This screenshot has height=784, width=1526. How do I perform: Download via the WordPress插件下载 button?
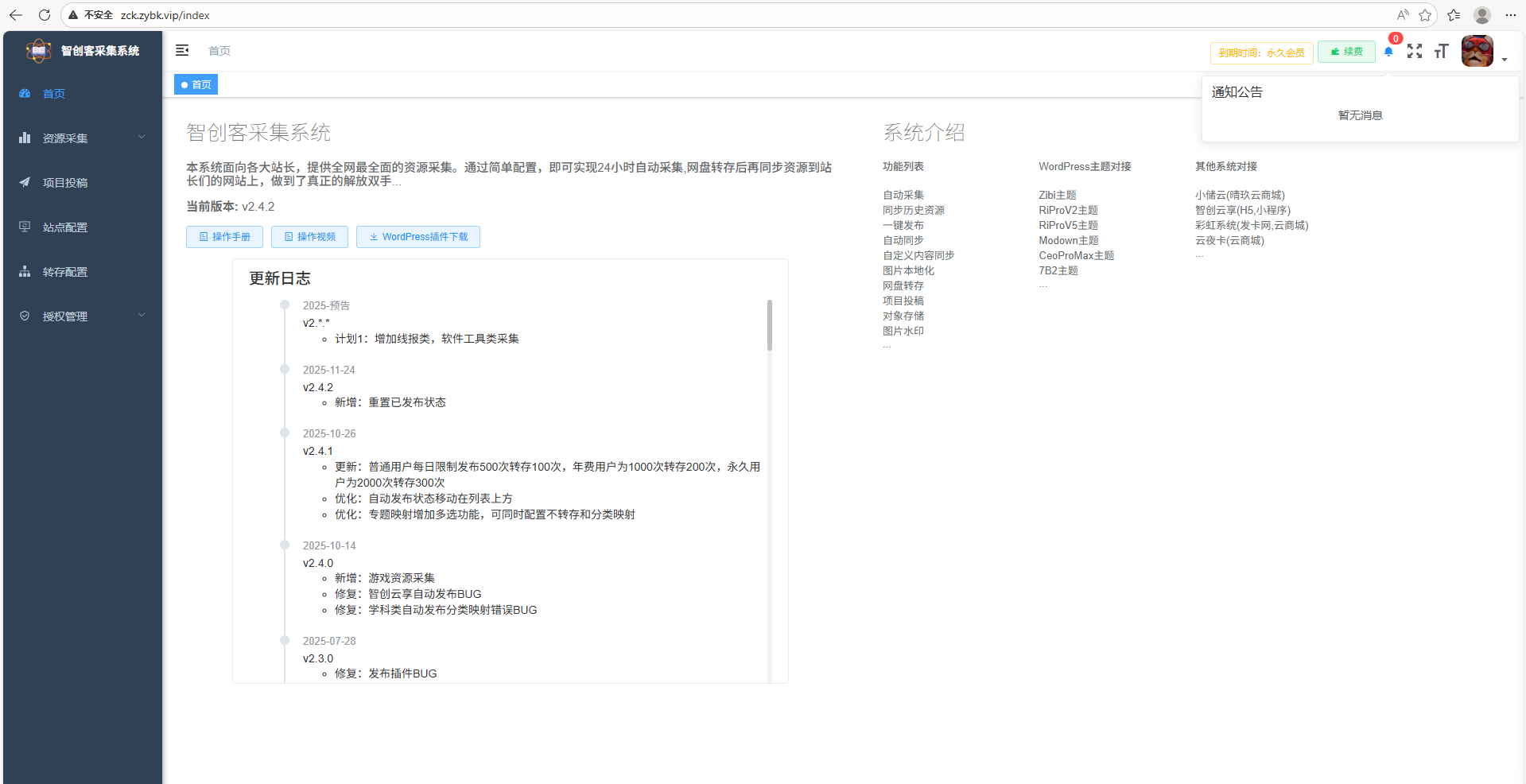pos(417,236)
